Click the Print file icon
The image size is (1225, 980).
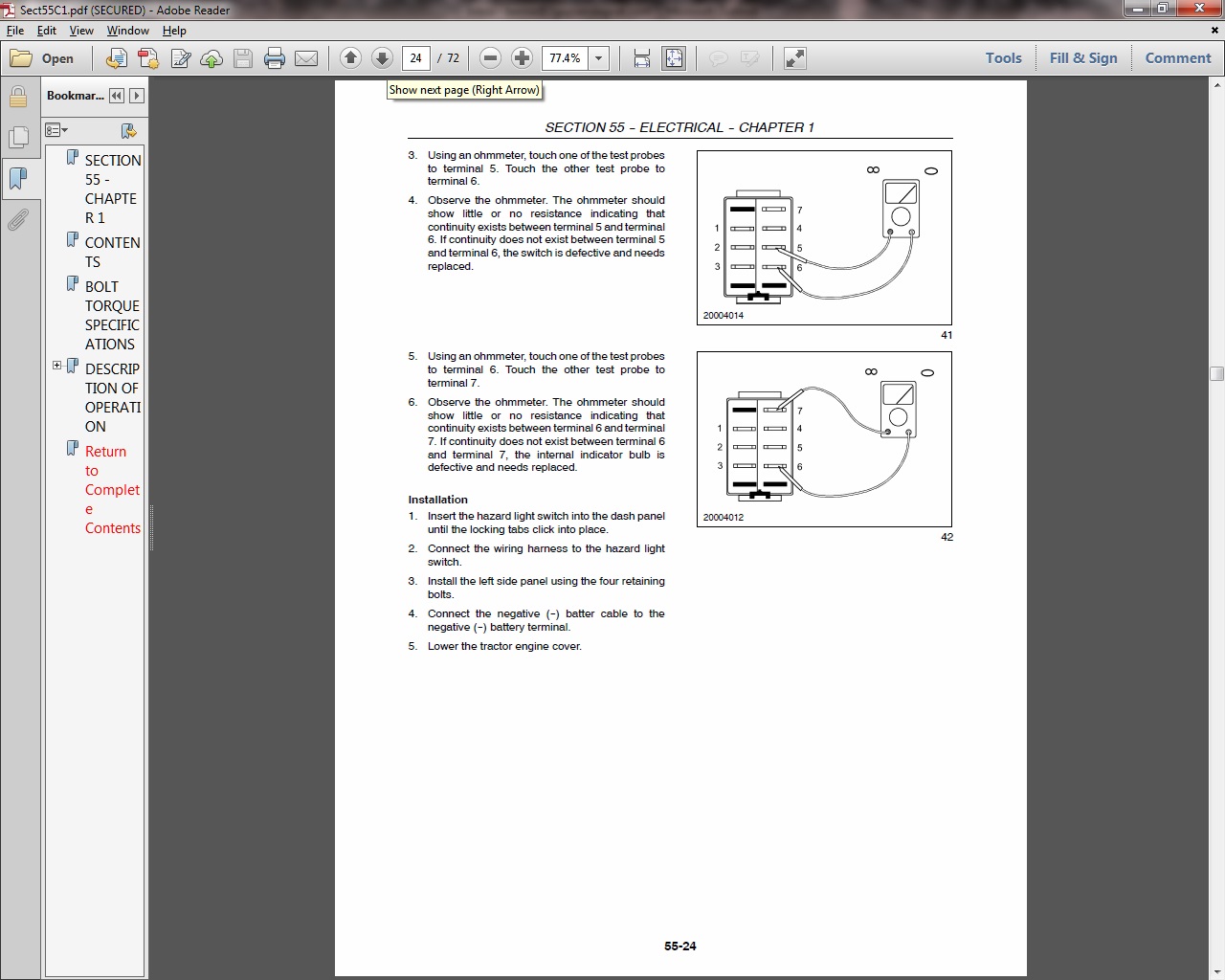[x=275, y=58]
